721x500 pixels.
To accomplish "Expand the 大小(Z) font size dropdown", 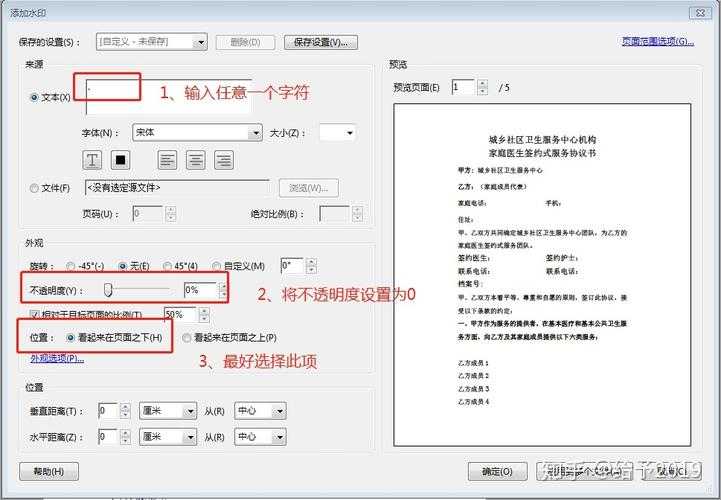I will pos(337,132).
